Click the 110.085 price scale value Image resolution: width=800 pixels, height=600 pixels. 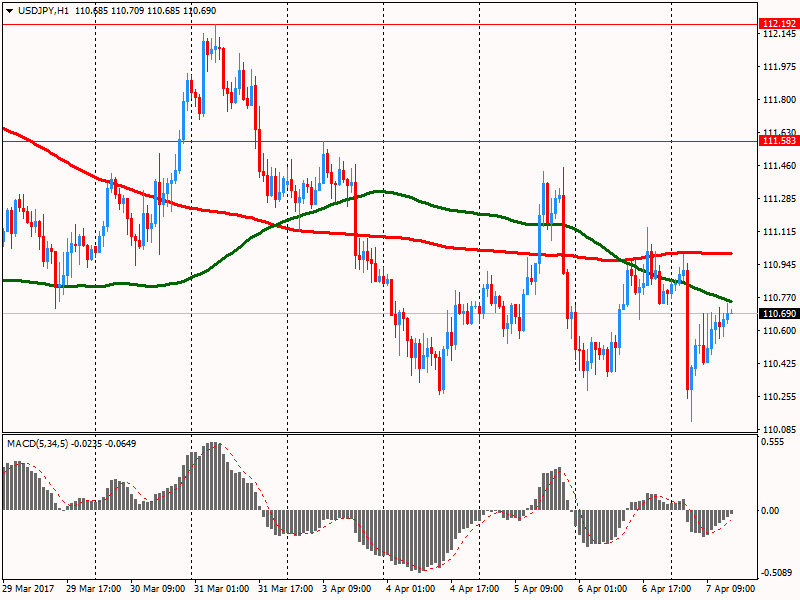point(779,430)
